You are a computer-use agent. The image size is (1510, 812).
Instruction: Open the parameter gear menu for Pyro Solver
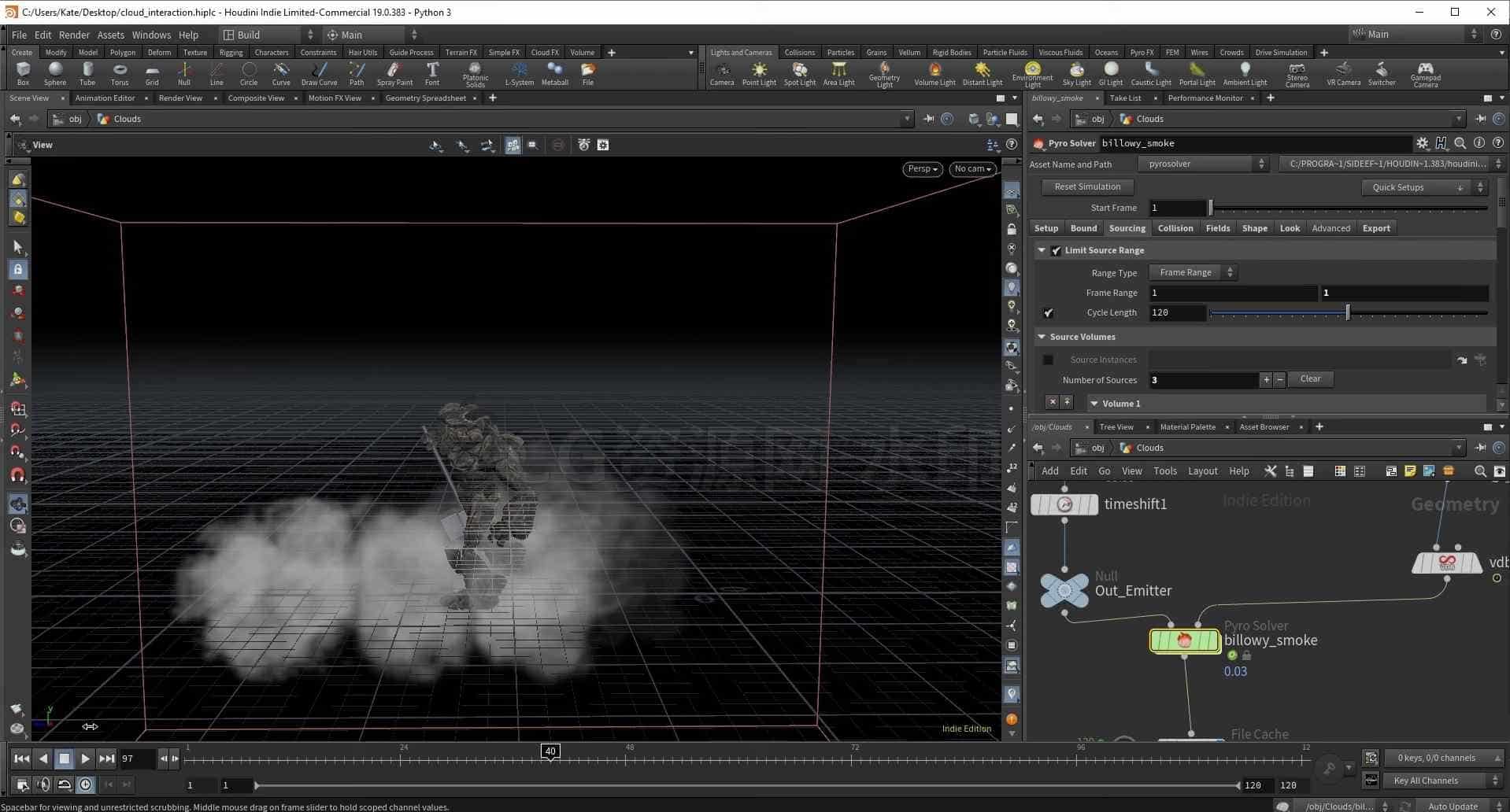1422,143
